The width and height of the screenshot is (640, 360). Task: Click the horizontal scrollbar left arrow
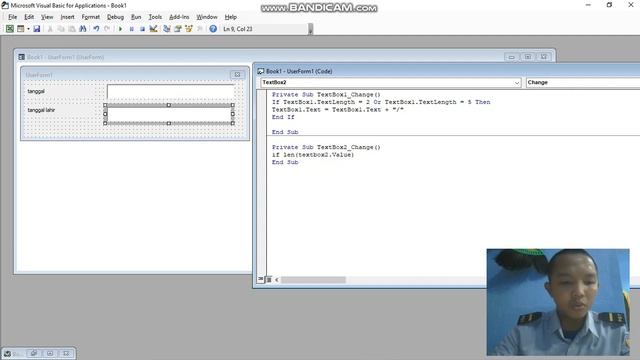click(x=277, y=280)
